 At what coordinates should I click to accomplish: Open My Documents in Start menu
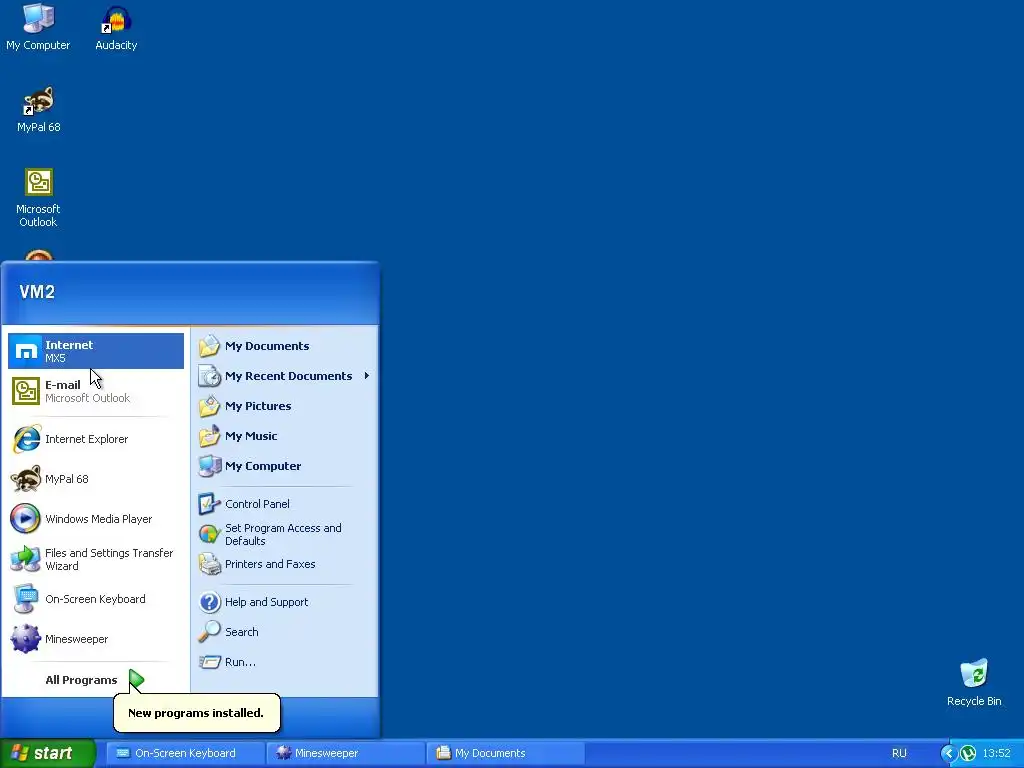coord(285,346)
